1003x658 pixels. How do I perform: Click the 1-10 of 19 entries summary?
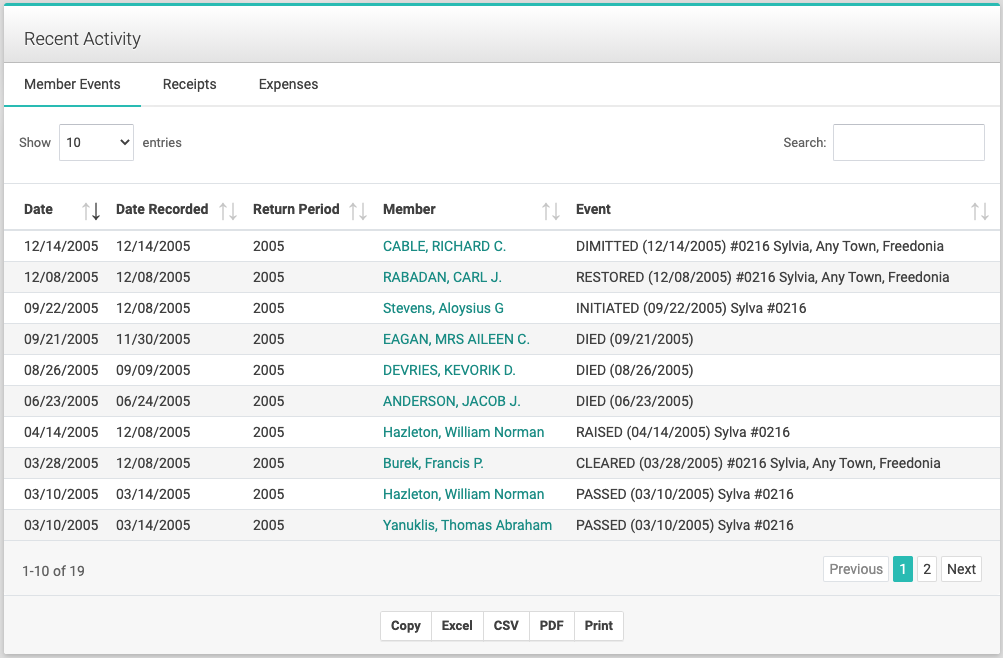(x=53, y=571)
